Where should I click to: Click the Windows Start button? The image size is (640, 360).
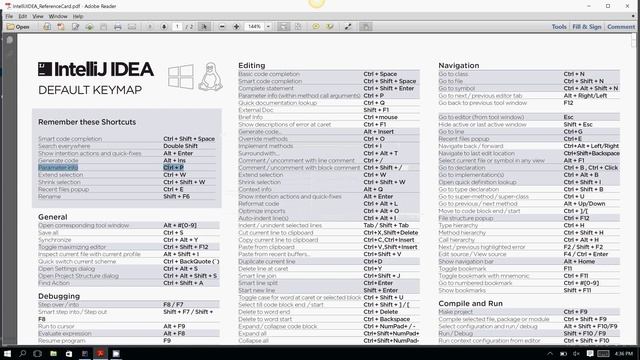click(x=7, y=353)
